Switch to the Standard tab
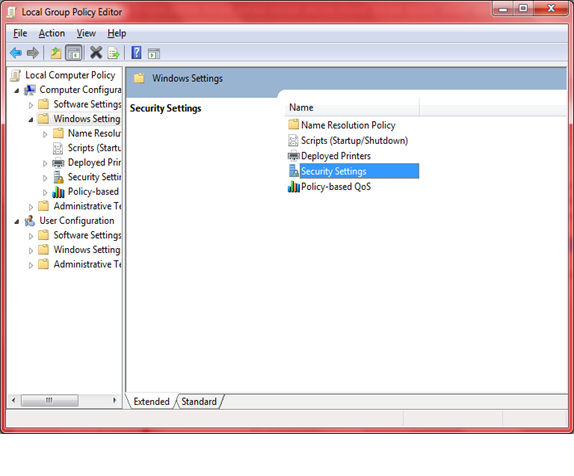The image size is (574, 476). click(x=199, y=401)
